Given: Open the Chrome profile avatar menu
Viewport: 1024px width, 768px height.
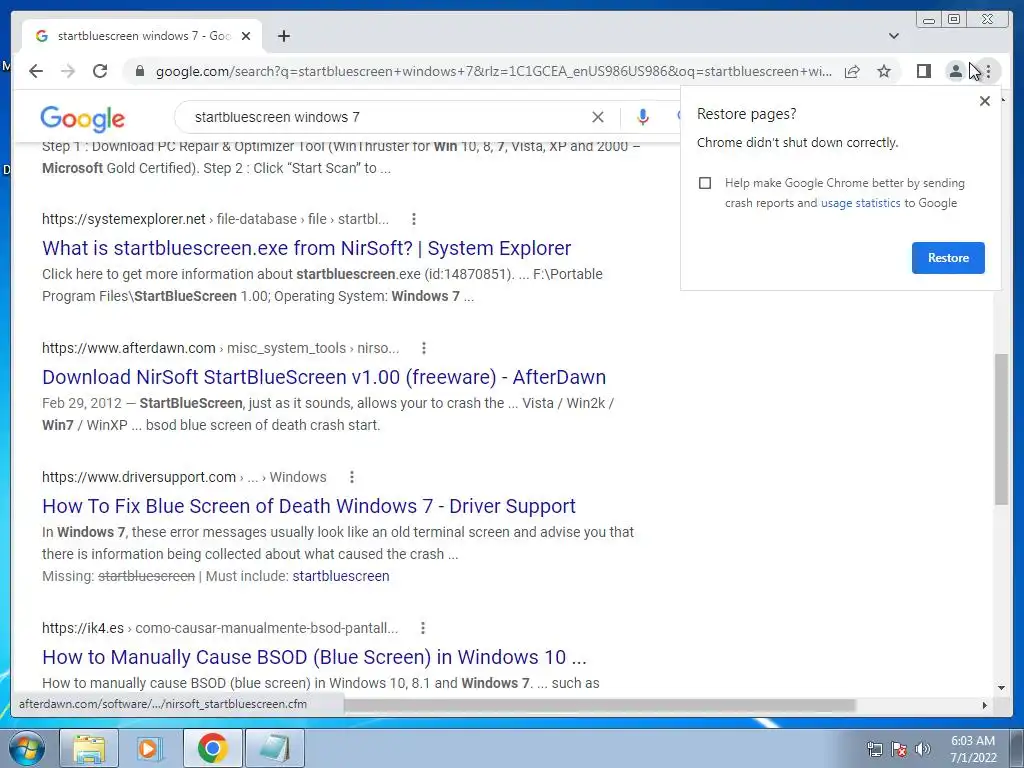Looking at the screenshot, I should (x=955, y=71).
